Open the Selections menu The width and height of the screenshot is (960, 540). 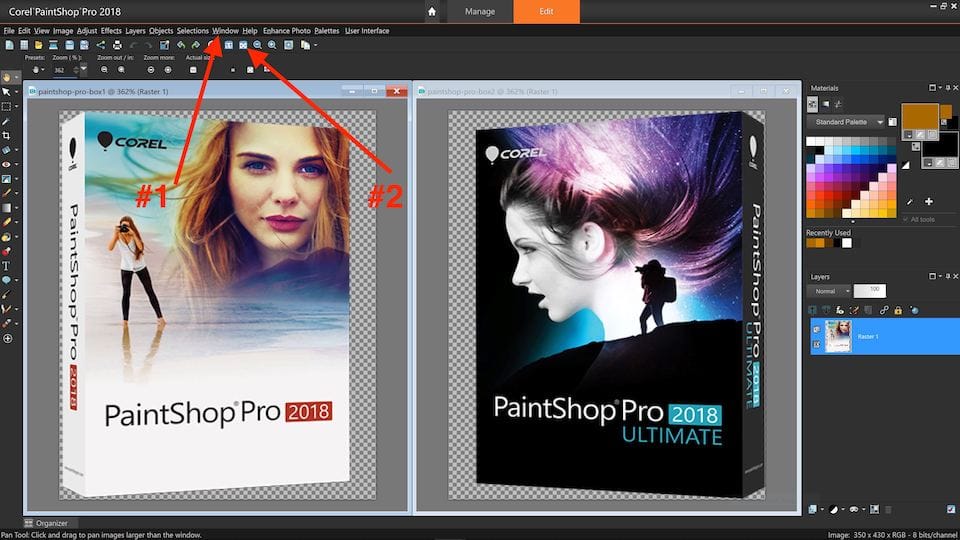pyautogui.click(x=192, y=31)
